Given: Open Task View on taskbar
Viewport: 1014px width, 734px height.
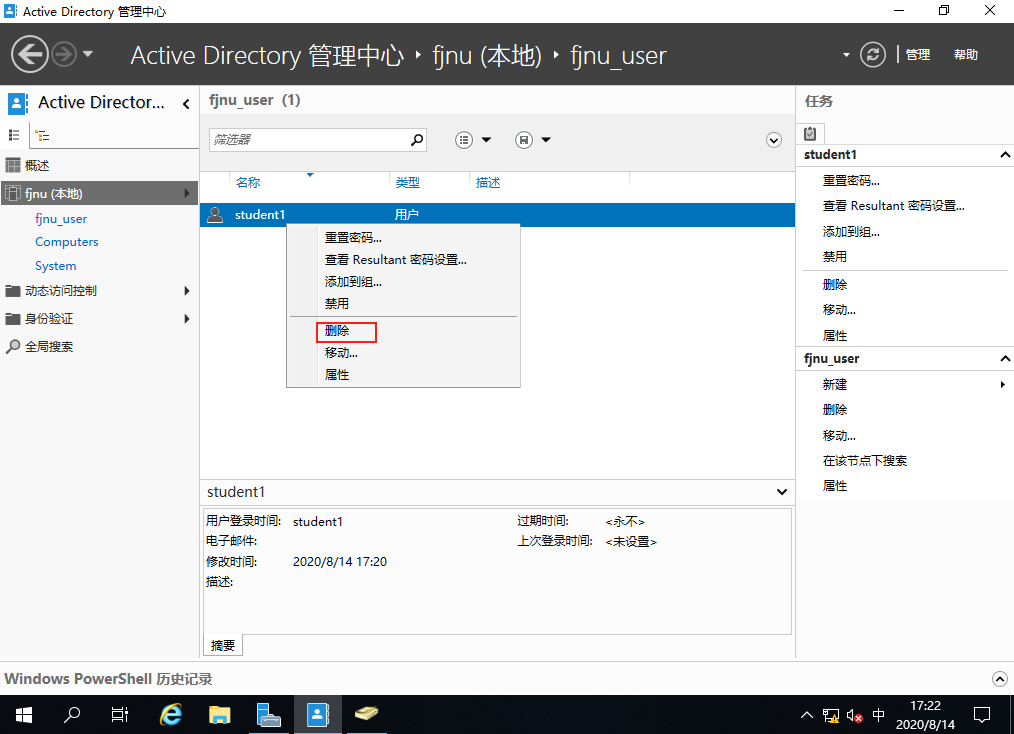Looking at the screenshot, I should point(120,715).
